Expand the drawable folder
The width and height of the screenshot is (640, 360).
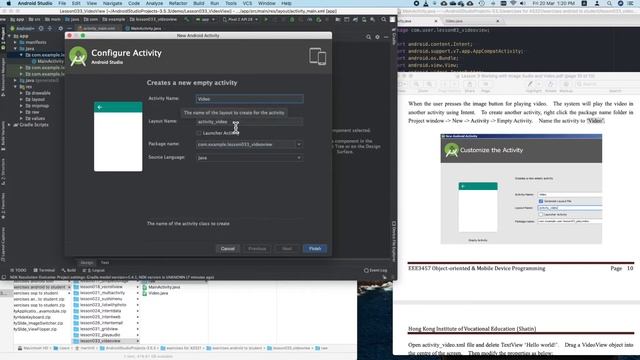[21, 93]
